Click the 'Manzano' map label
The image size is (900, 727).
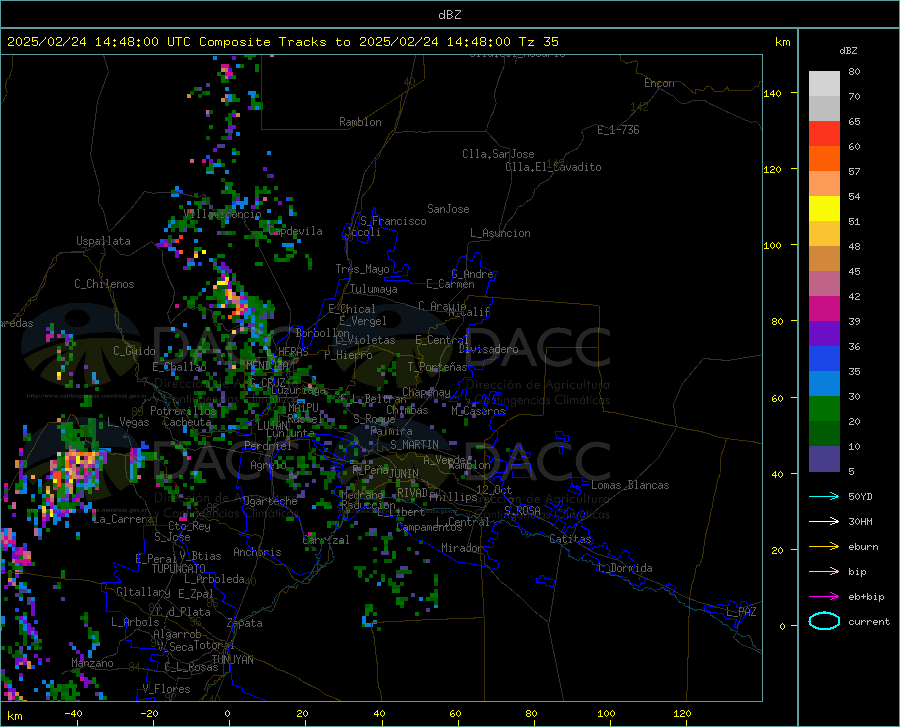92,663
